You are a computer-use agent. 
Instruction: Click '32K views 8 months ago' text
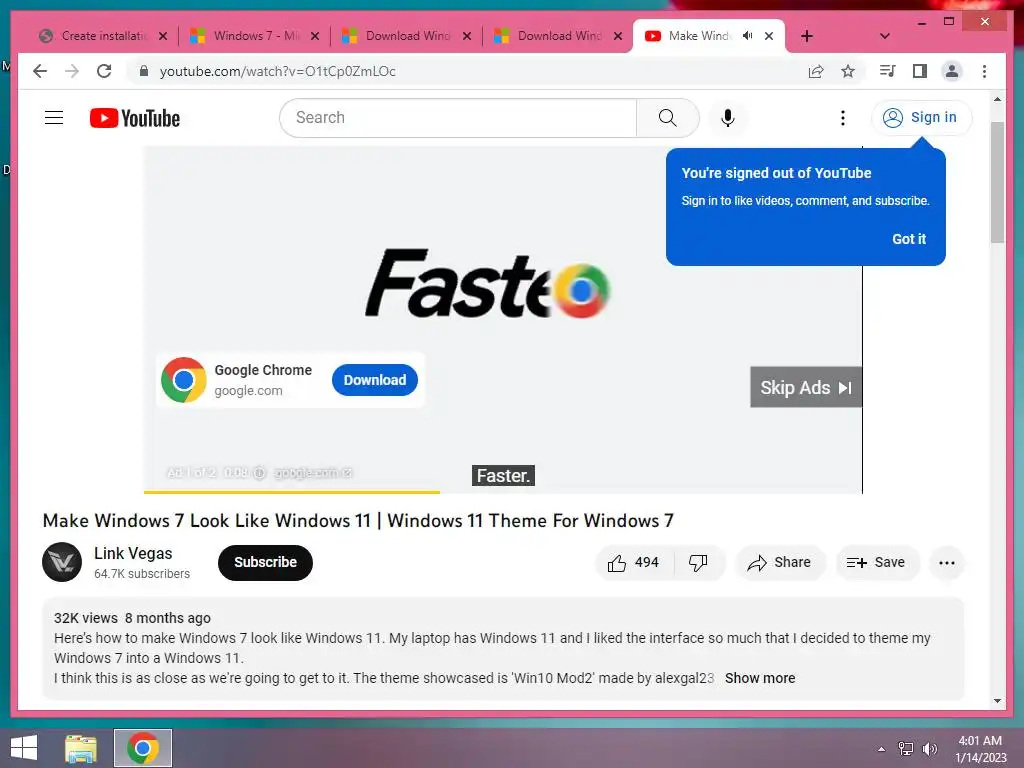coord(132,618)
